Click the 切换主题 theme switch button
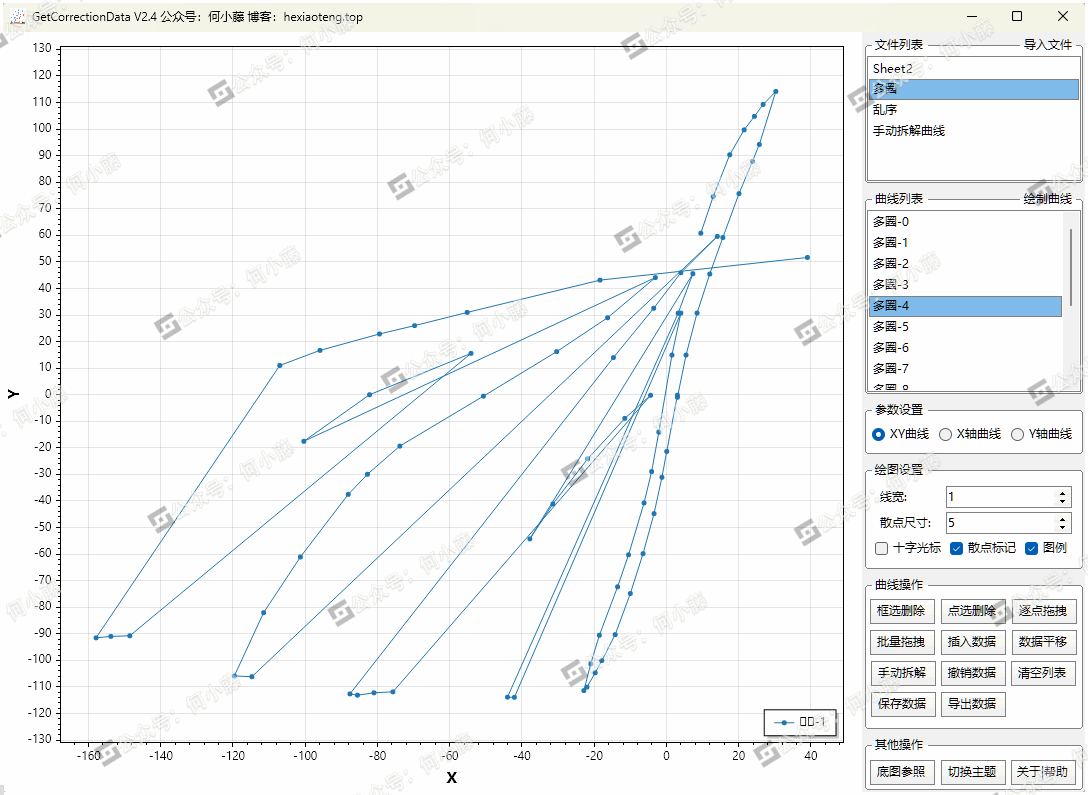This screenshot has width=1088, height=795. 972,772
